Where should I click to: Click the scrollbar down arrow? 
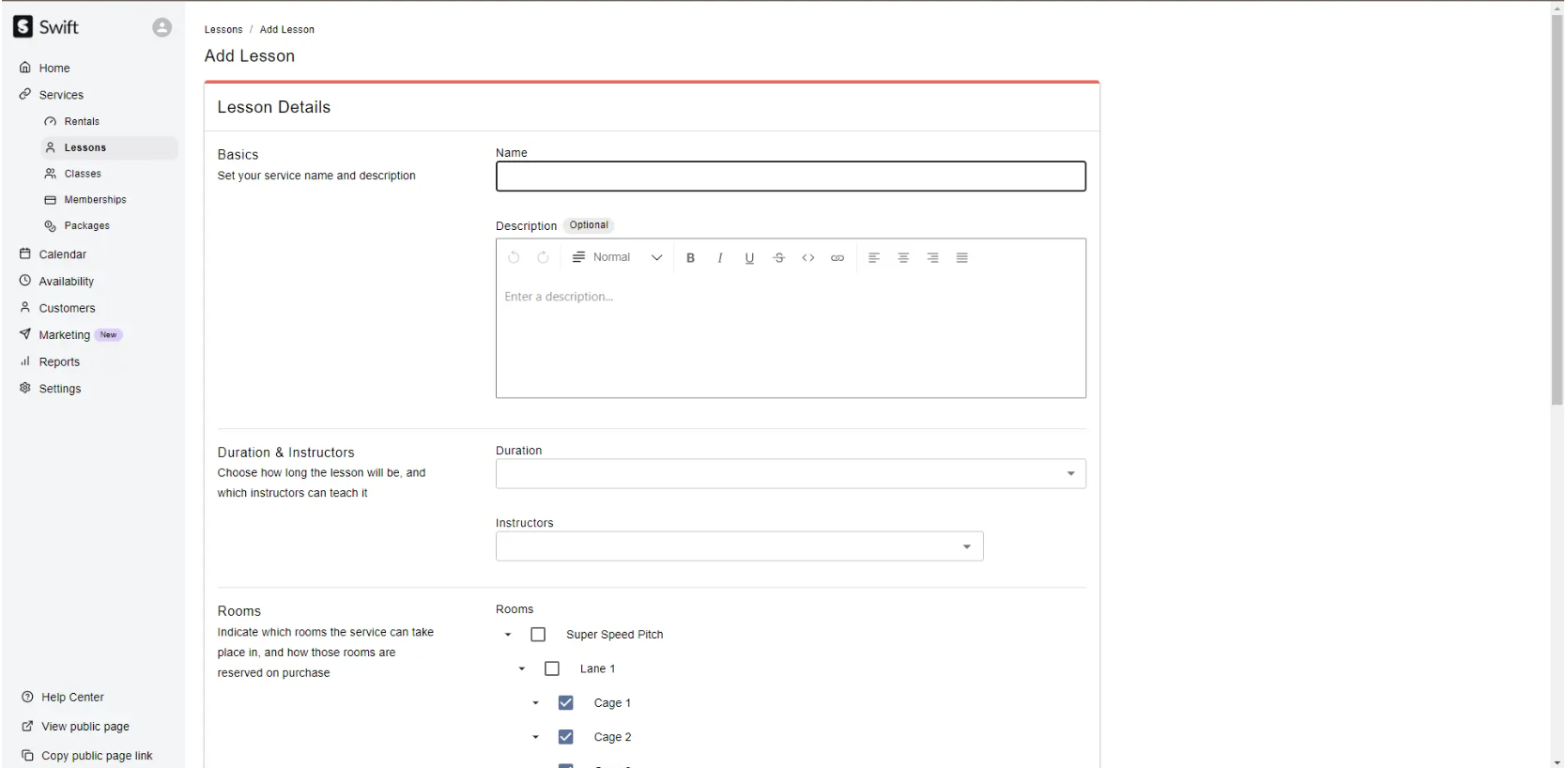click(1558, 762)
